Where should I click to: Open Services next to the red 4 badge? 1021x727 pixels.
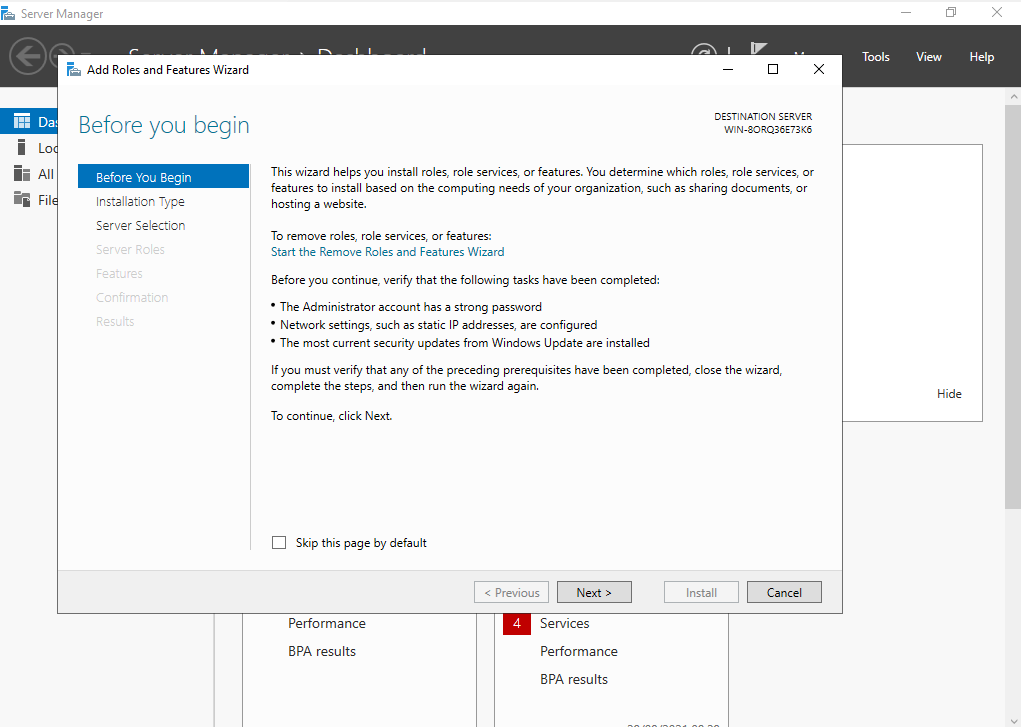point(565,623)
